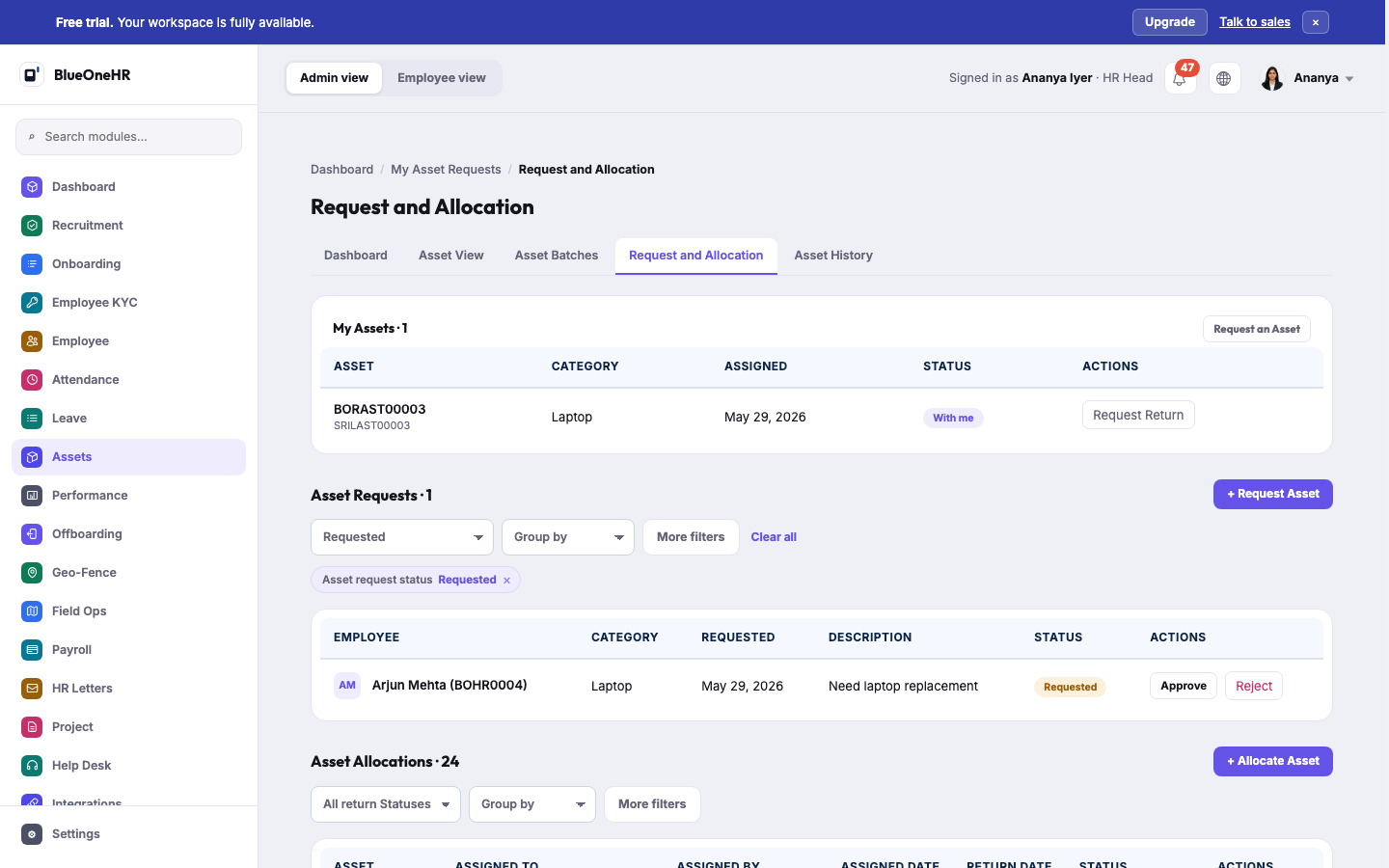Image resolution: width=1389 pixels, height=868 pixels.
Task: Click the Help Desk headset icon
Action: (x=32, y=766)
